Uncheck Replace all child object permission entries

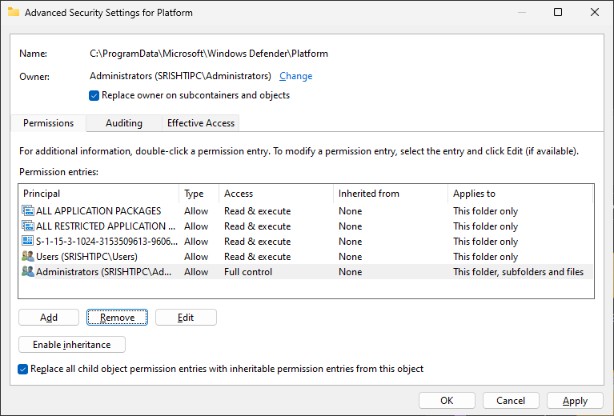click(24, 369)
